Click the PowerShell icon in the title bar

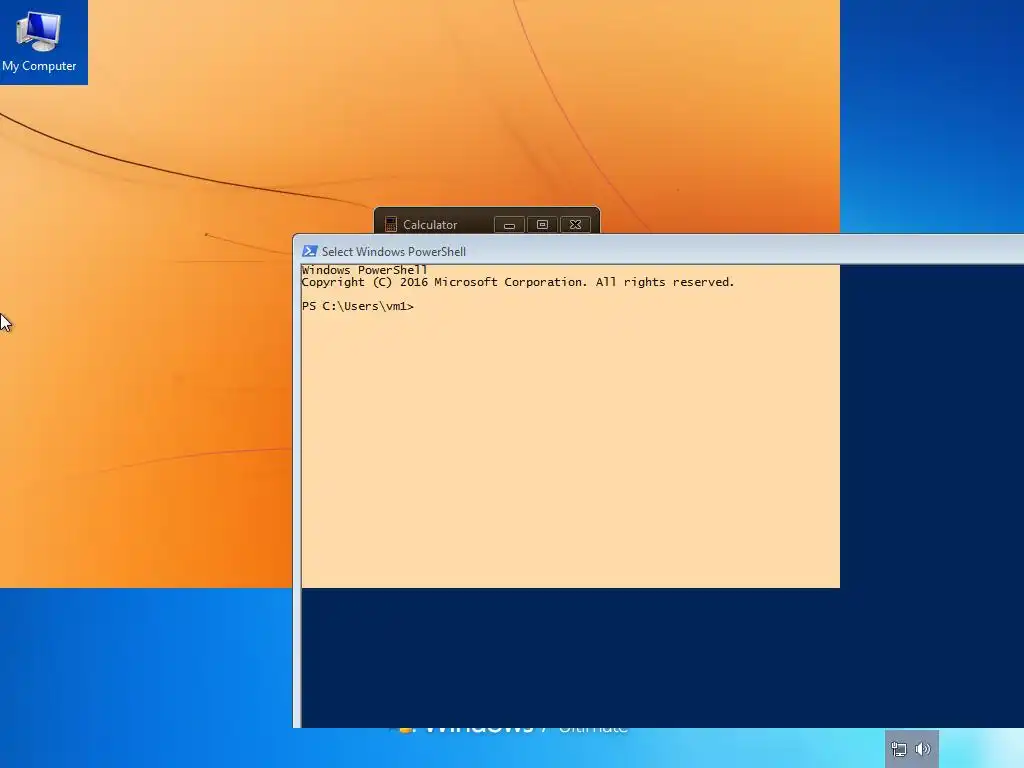tap(310, 251)
